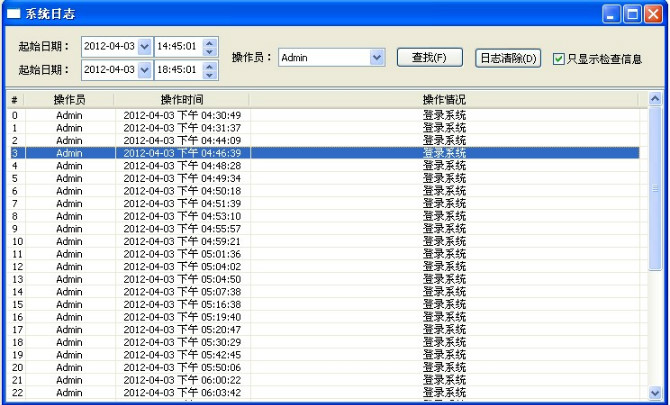Sort by the 操作员 column header
Image resolution: width=670 pixels, height=405 pixels.
coord(69,100)
